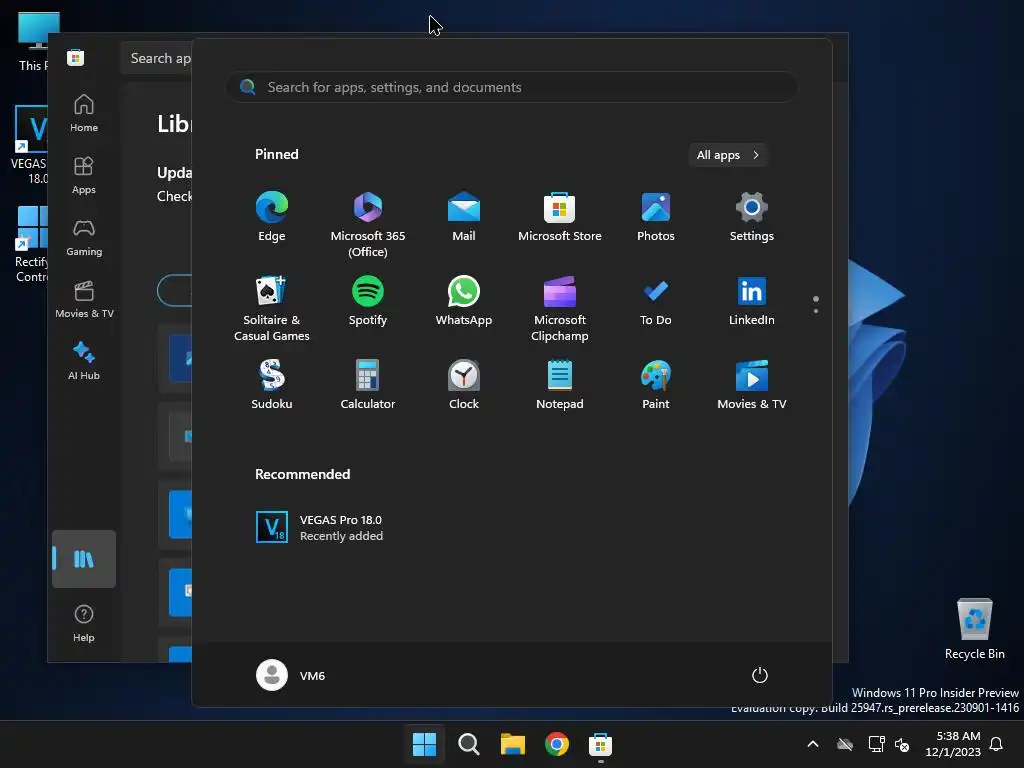Open Help in Microsoft Store sidebar
Screen dimensions: 1024x768
(x=84, y=624)
